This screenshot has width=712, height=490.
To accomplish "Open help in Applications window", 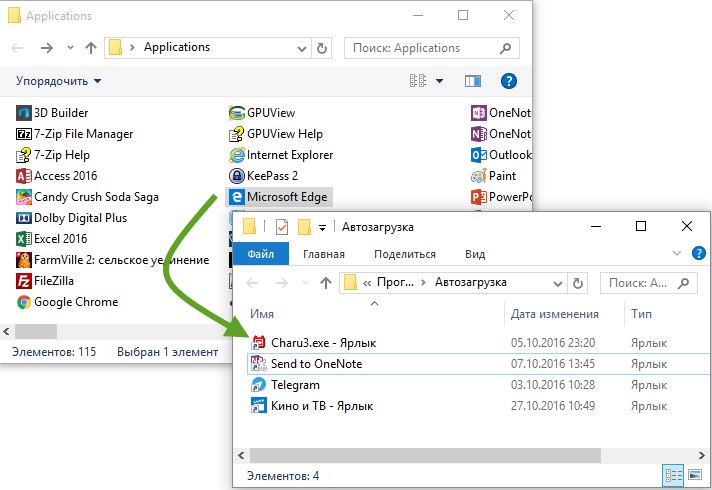I will [509, 81].
